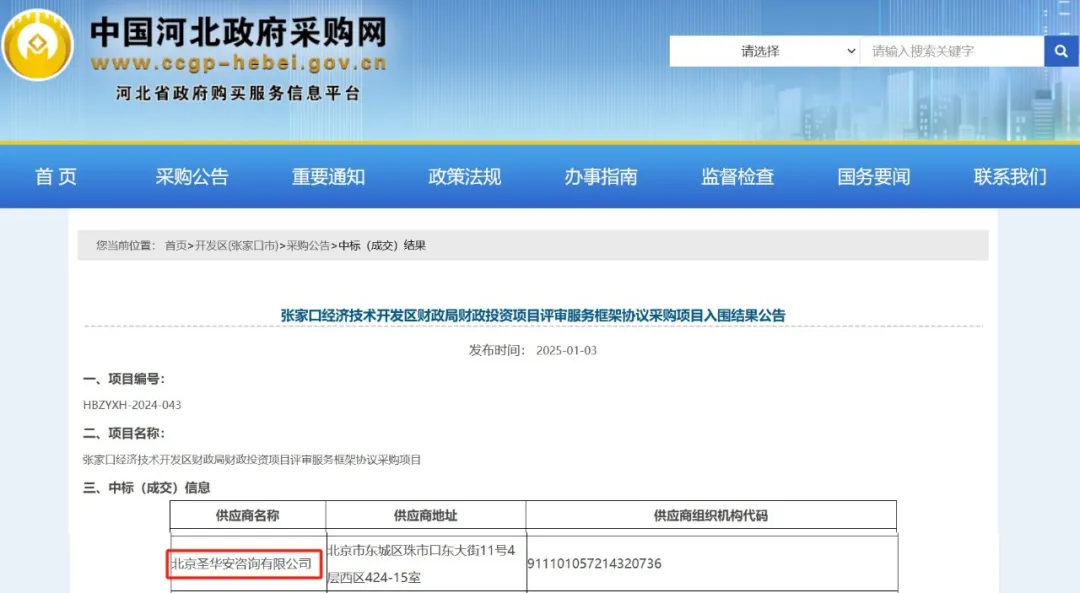Navigate to 办事指南 section

(601, 177)
